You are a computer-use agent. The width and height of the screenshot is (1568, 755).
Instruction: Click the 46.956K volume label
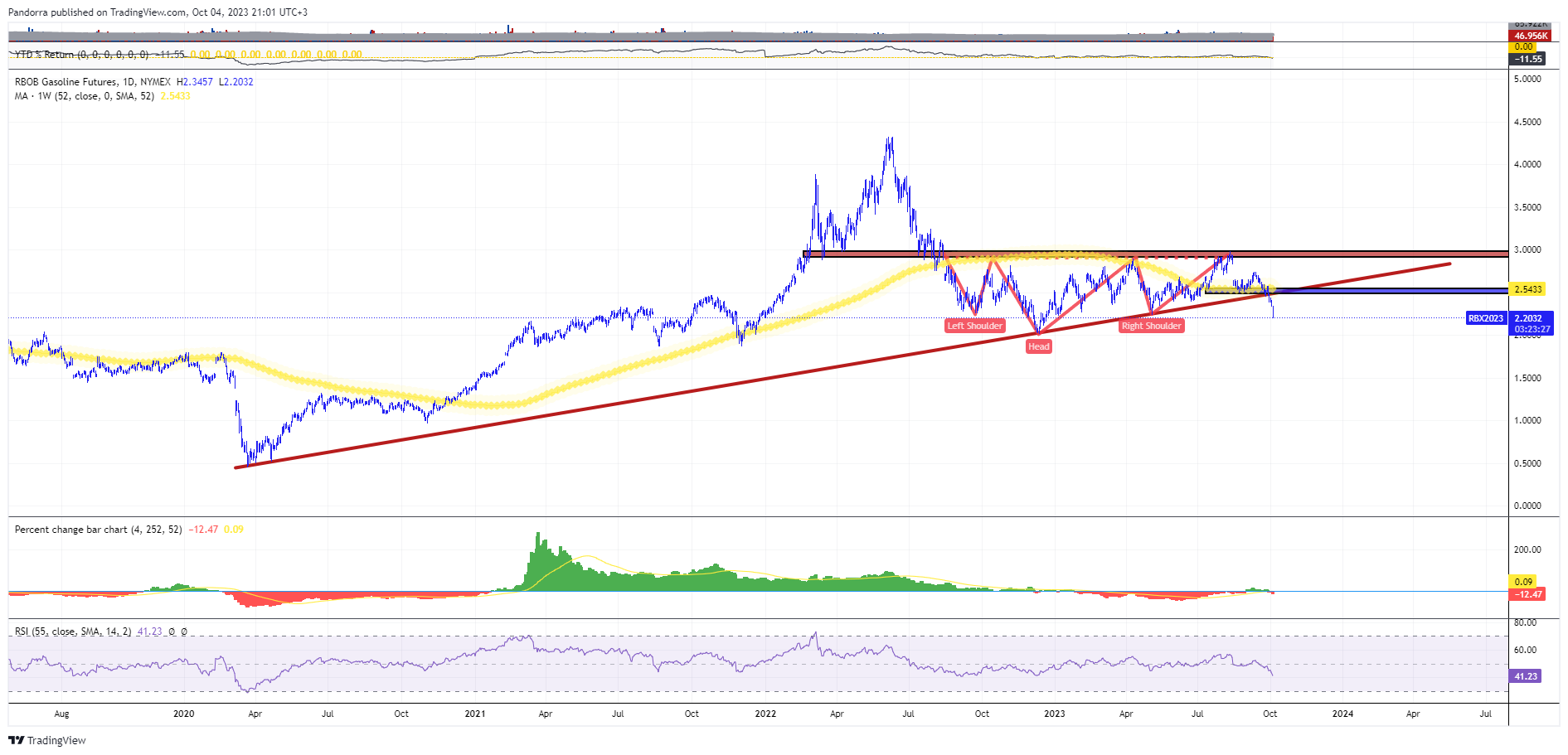1530,36
